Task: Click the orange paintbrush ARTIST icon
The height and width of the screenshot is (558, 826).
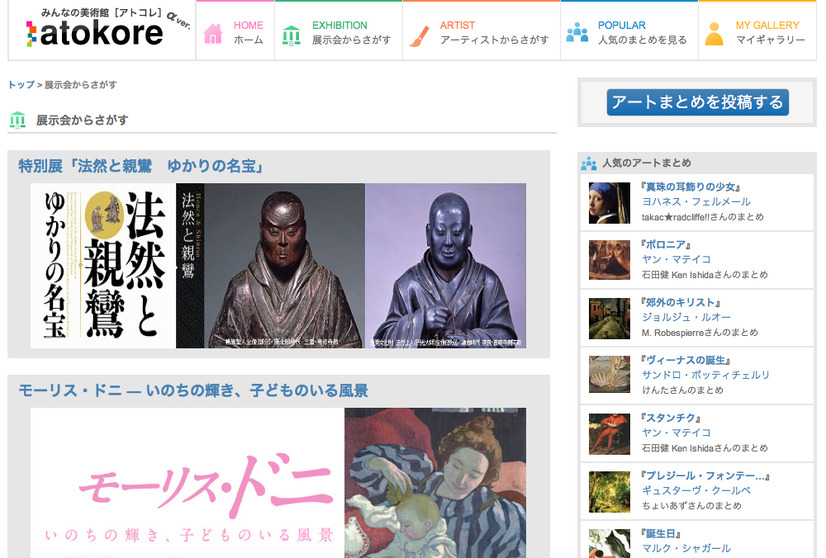Action: (419, 36)
